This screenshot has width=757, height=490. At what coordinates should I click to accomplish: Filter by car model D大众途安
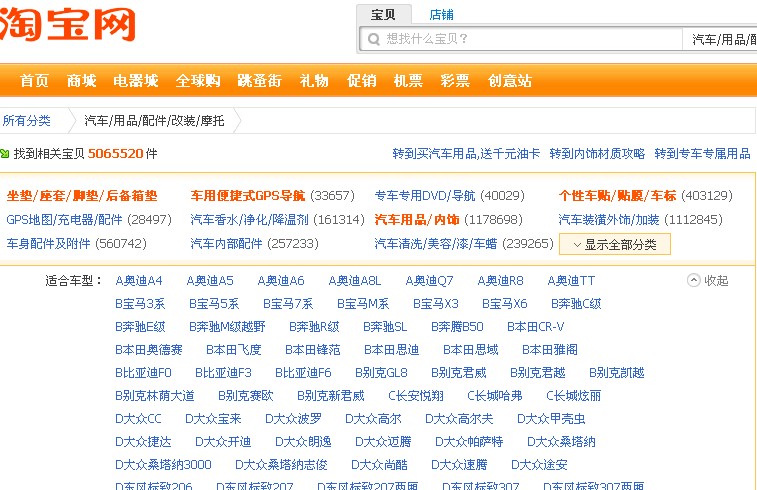pos(539,465)
